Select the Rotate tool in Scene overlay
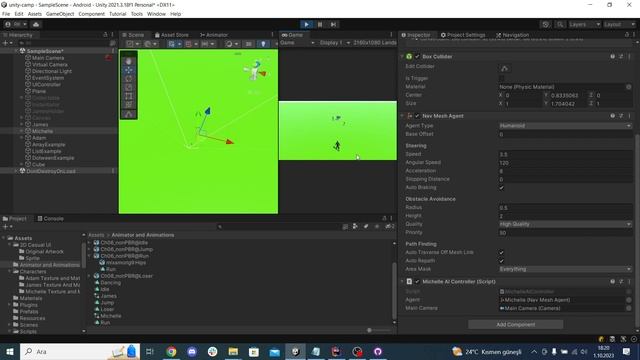The height and width of the screenshot is (360, 640). pyautogui.click(x=129, y=78)
